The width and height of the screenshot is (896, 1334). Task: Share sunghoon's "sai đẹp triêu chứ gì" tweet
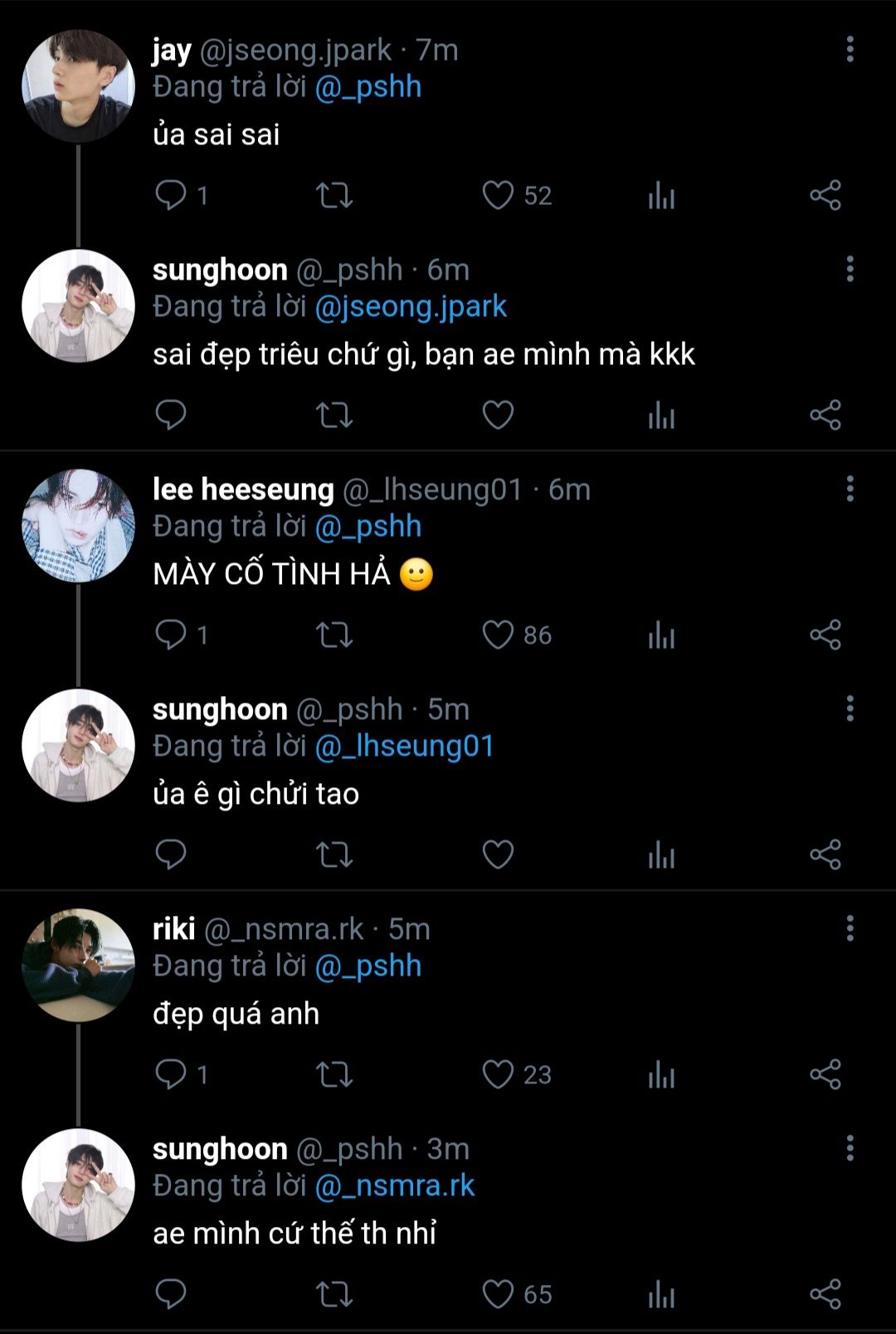tap(825, 416)
